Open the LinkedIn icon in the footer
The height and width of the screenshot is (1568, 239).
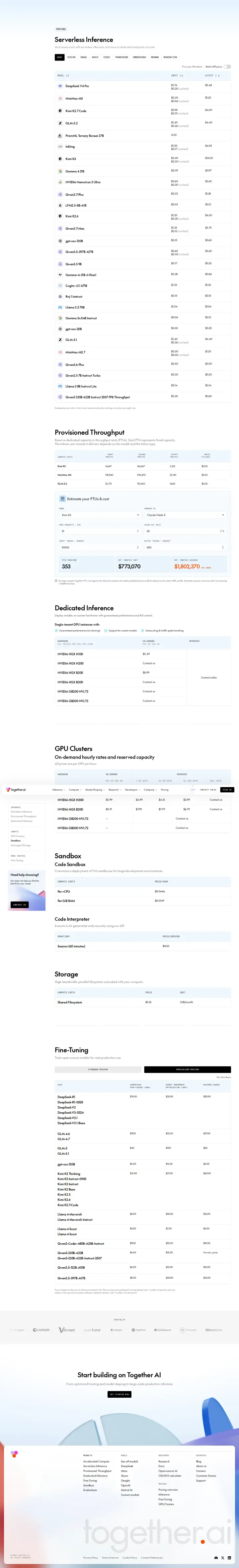229,1558
